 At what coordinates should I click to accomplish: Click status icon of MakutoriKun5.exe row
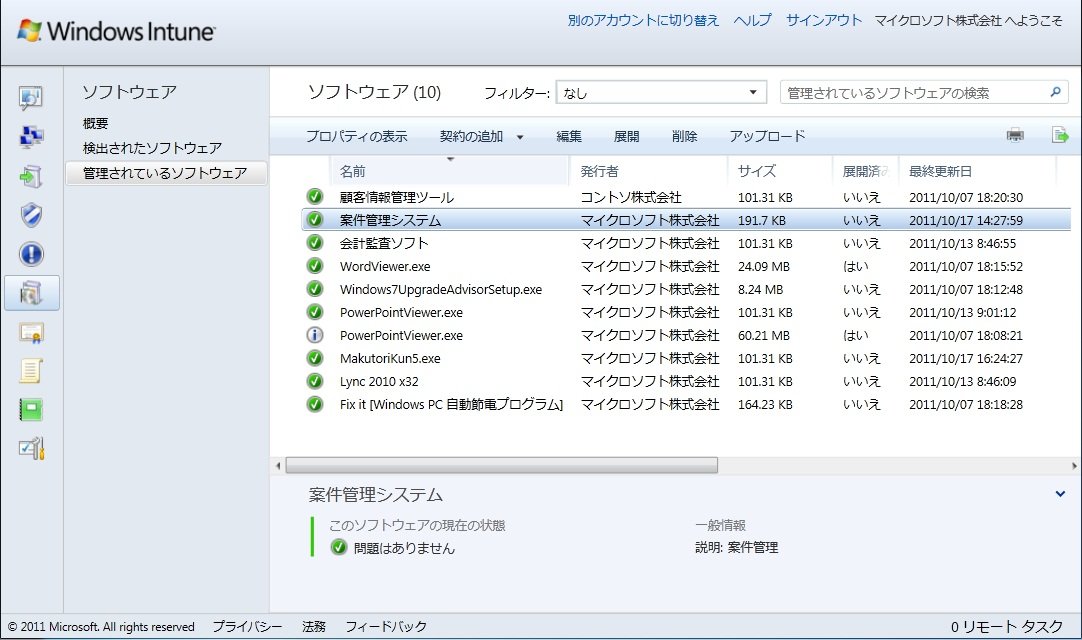pos(315,358)
